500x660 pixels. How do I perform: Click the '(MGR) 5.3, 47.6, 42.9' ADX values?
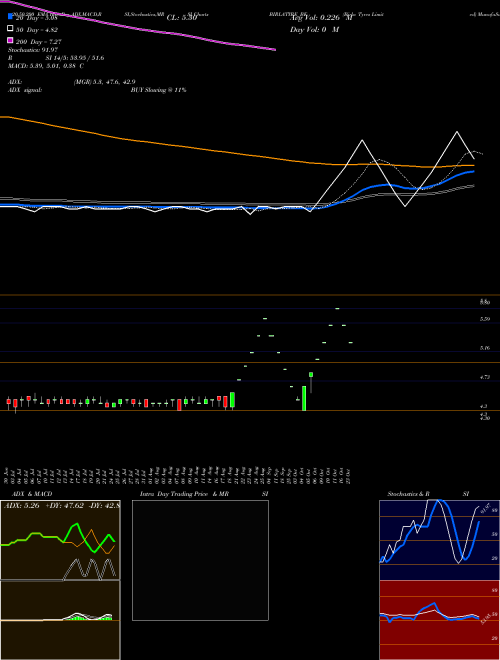[x=104, y=82]
